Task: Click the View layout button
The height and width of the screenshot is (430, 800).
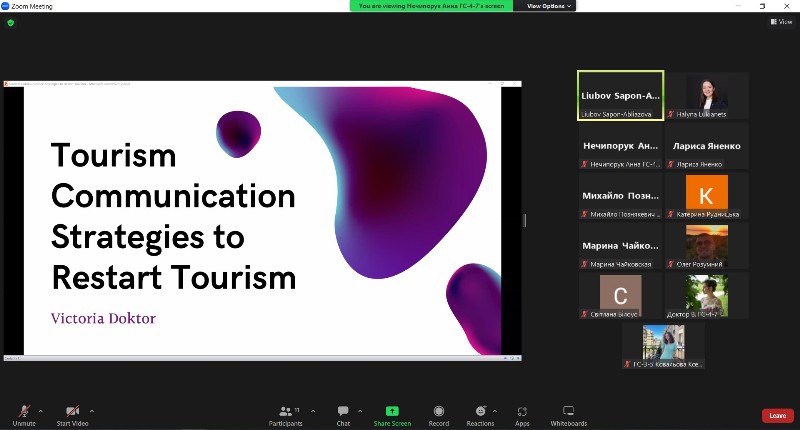Action: click(781, 21)
